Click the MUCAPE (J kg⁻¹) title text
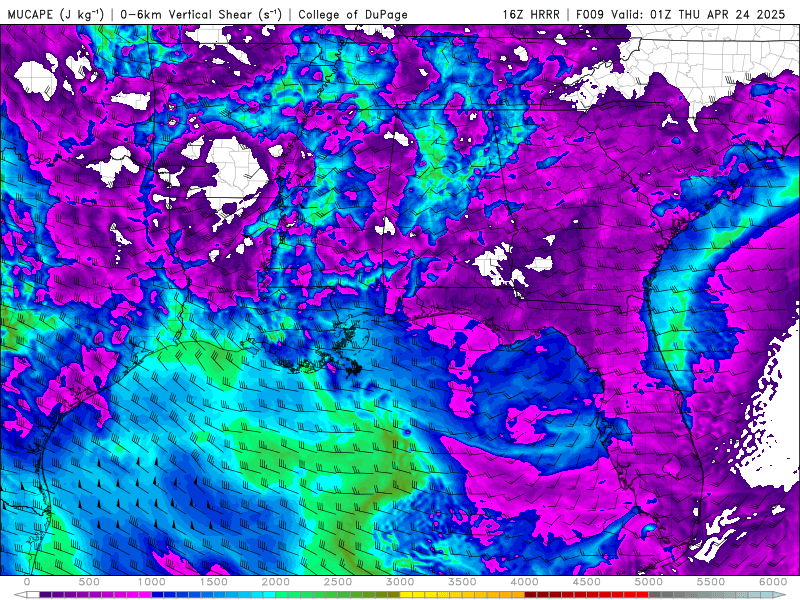The height and width of the screenshot is (600, 800). pyautogui.click(x=56, y=14)
